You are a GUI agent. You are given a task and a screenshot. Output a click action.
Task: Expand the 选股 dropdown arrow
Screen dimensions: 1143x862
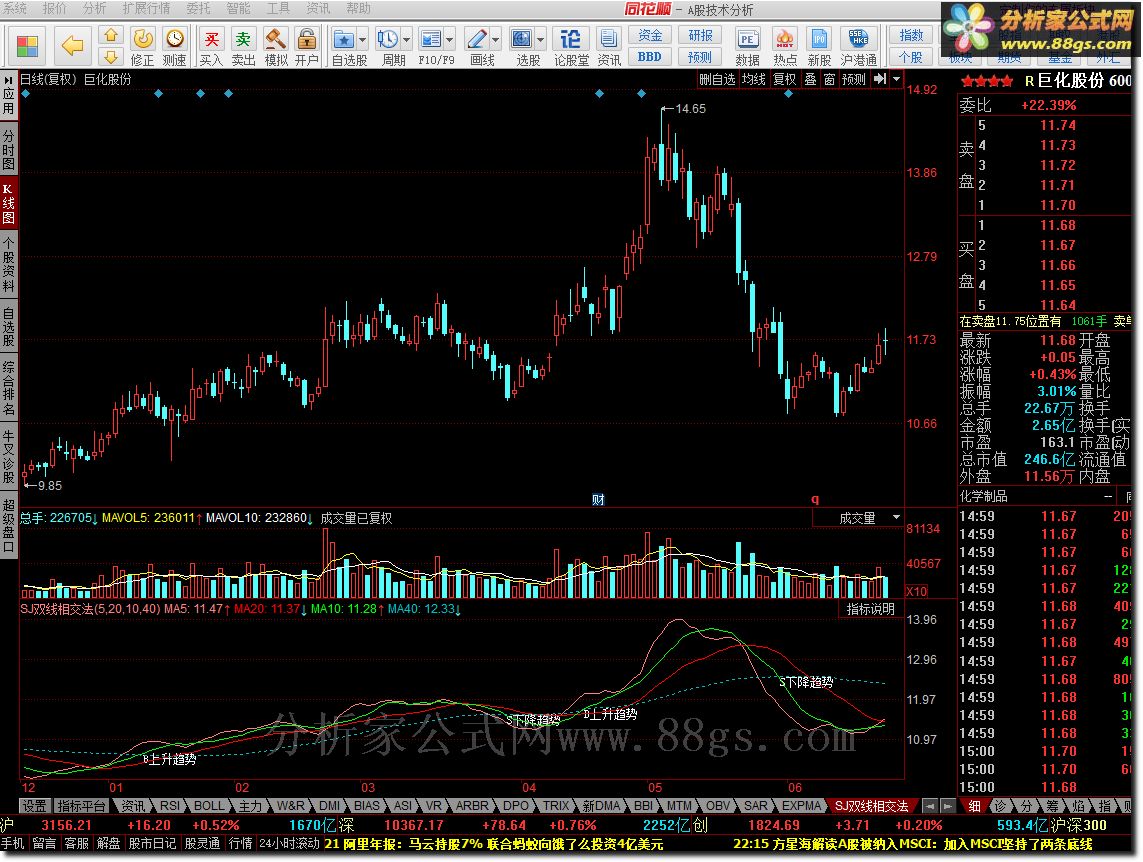(540, 39)
